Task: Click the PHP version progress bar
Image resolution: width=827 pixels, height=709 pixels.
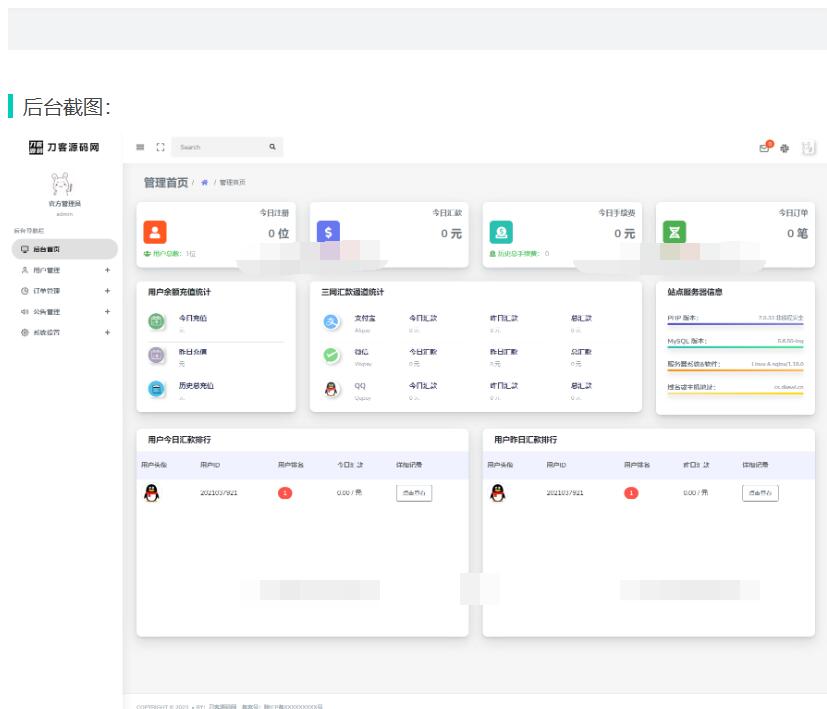Action: [x=735, y=325]
